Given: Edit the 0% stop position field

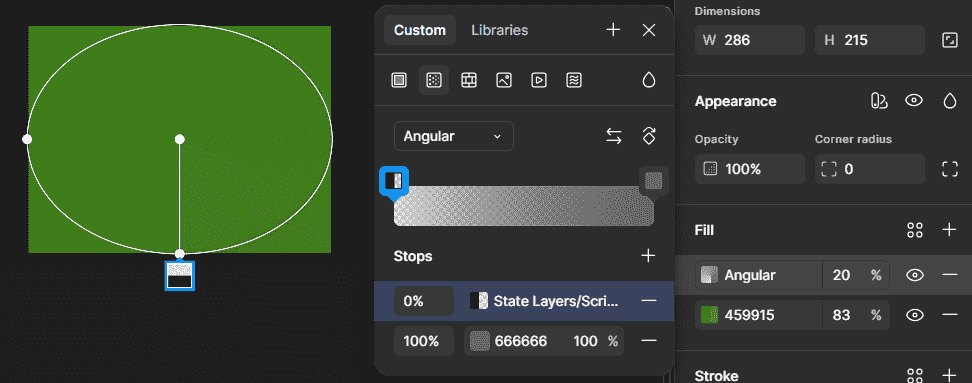Looking at the screenshot, I should pyautogui.click(x=424, y=301).
